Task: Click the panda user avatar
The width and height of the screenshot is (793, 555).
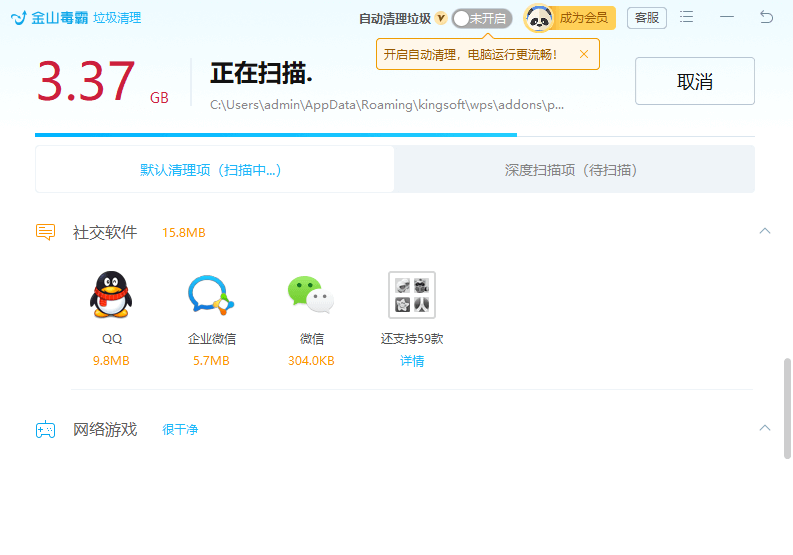Action: 539,18
